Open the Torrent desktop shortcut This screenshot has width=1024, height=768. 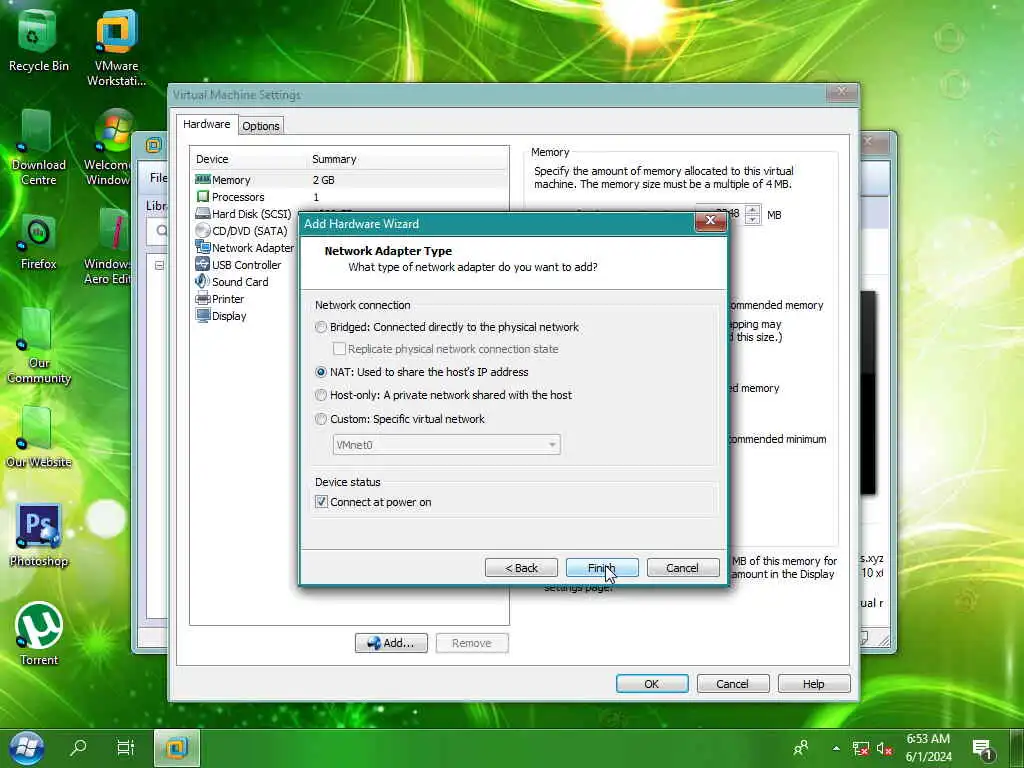[38, 633]
